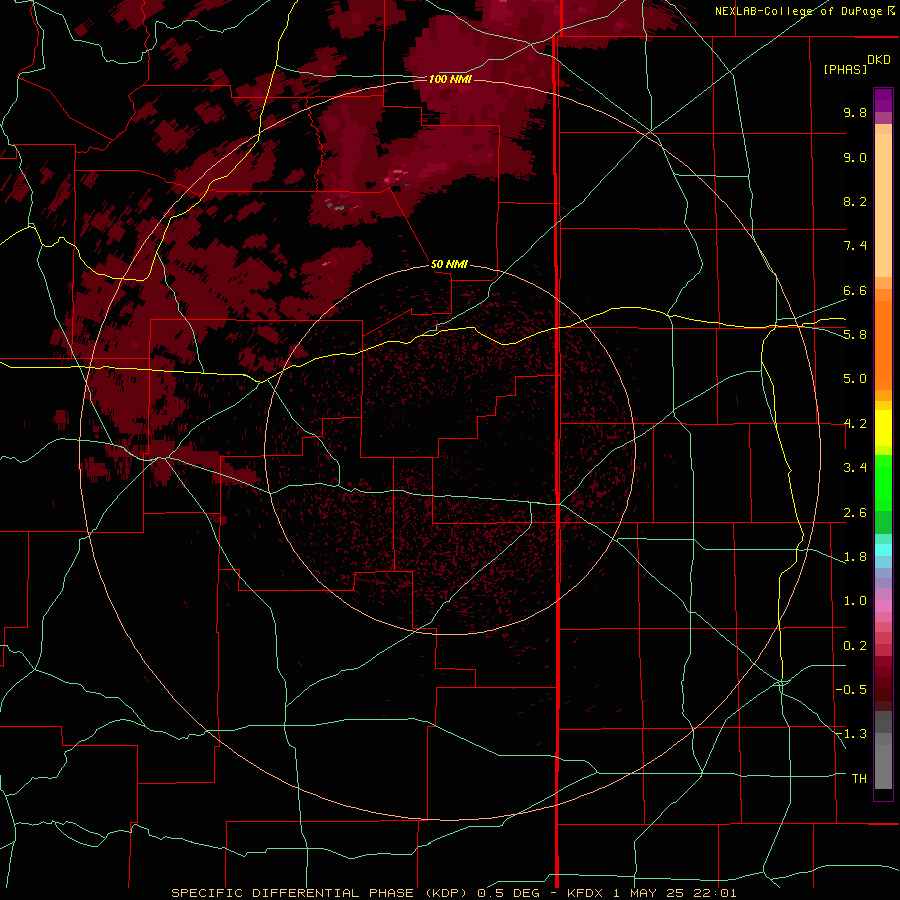The image size is (900, 900).
Task: Click the 2.6 scale value
Action: point(855,513)
